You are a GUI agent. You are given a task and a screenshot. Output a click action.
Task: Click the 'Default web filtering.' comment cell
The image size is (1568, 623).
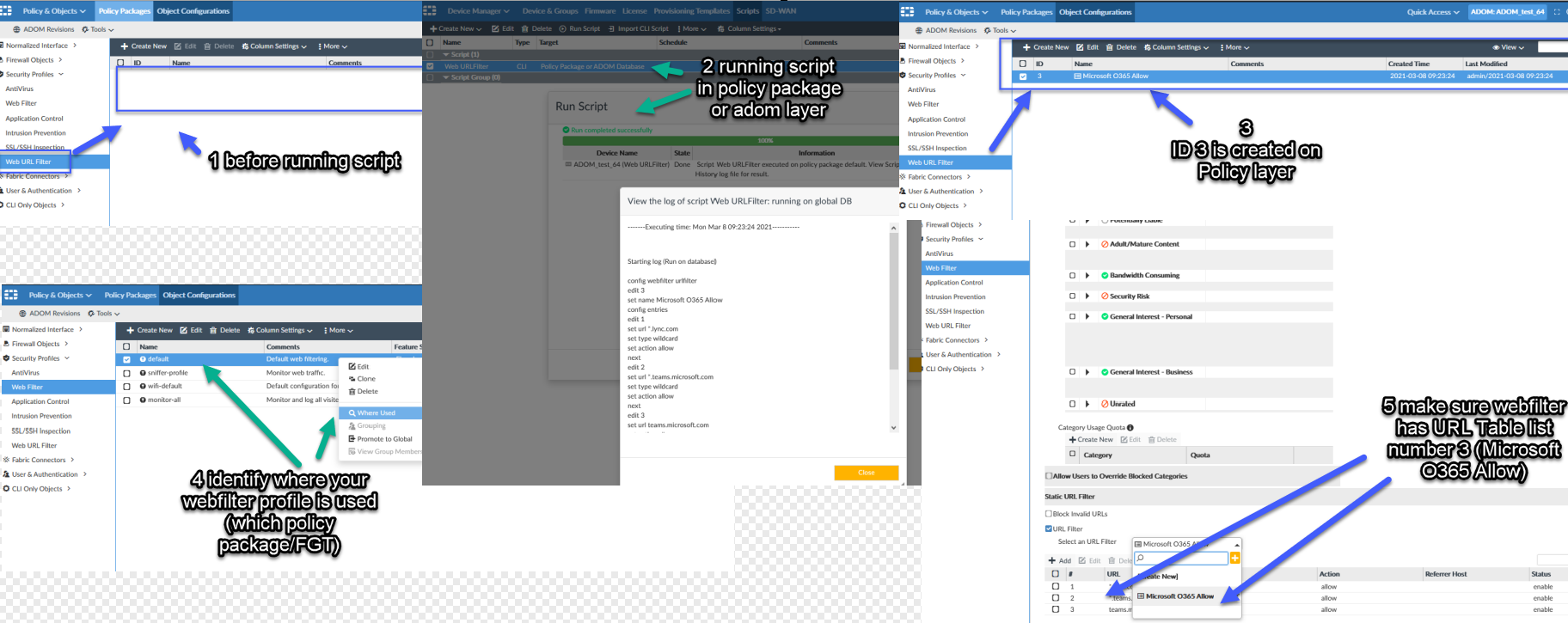point(297,359)
